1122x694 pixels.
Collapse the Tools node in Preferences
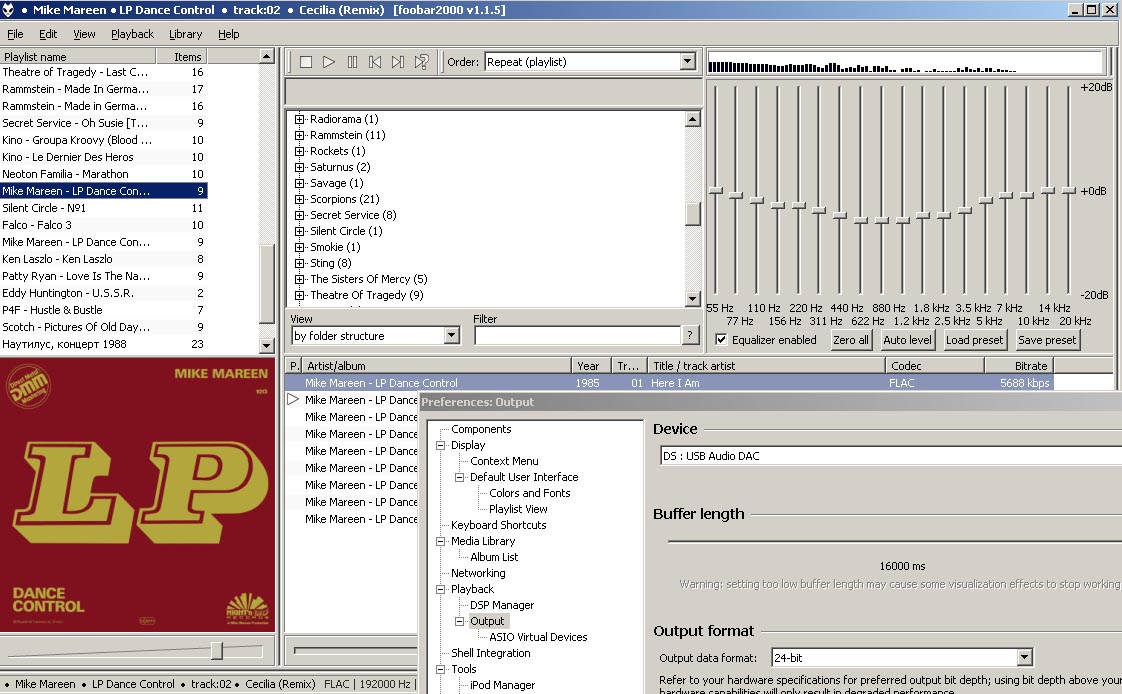click(441, 670)
